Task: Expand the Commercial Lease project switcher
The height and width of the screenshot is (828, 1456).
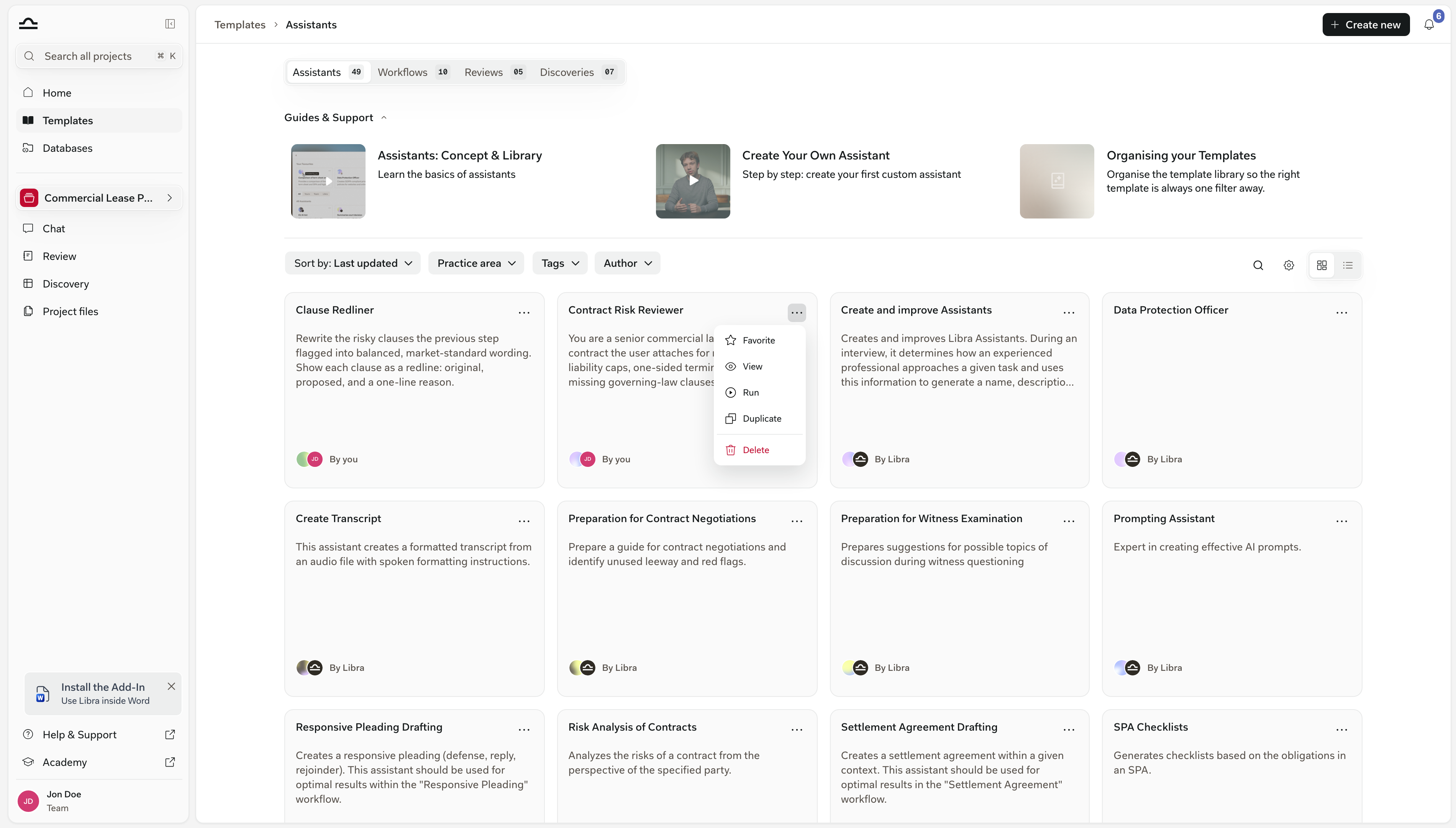Action: point(99,198)
